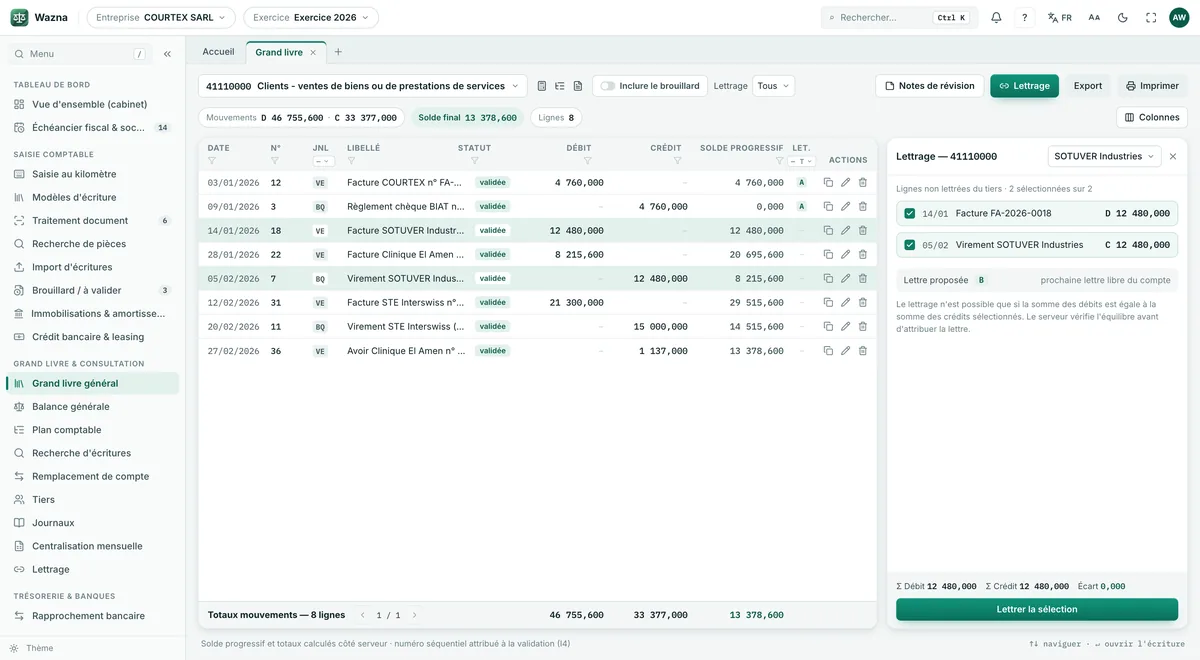
Task: Close the Grand livre tab
Action: pos(313,52)
